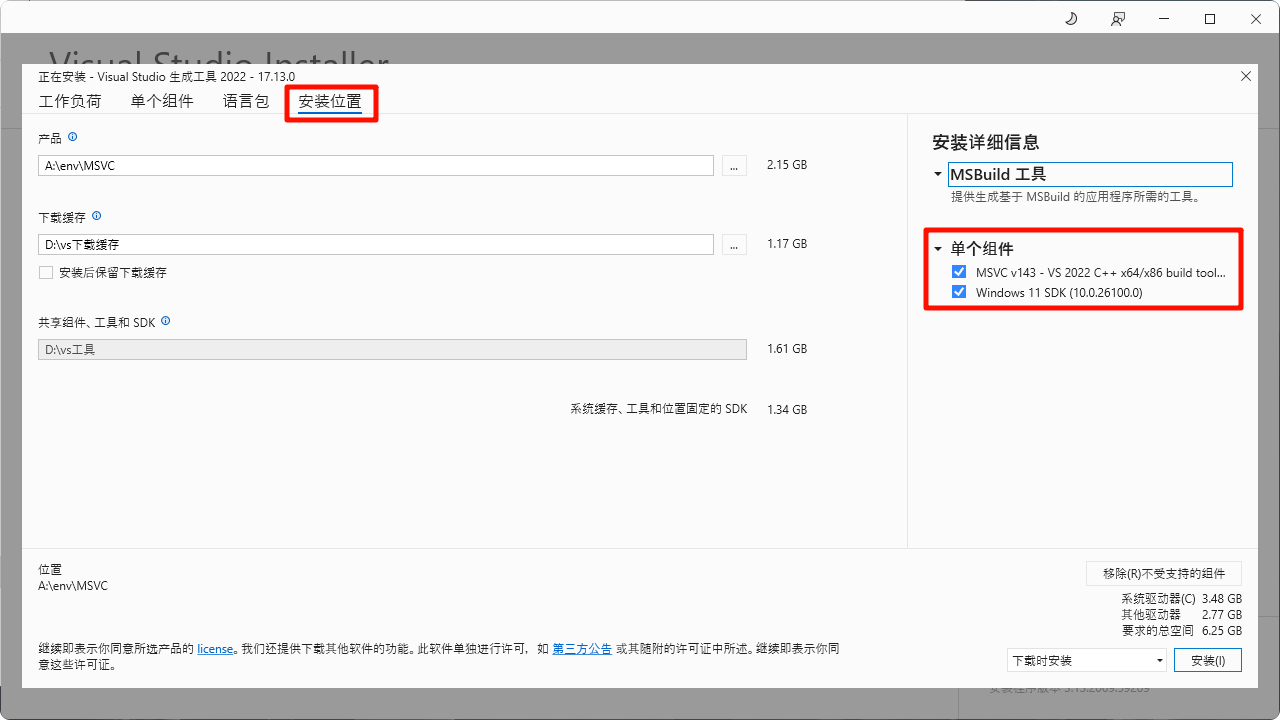Click the feedback icon in the title bar
Viewport: 1280px width, 720px height.
click(1118, 18)
